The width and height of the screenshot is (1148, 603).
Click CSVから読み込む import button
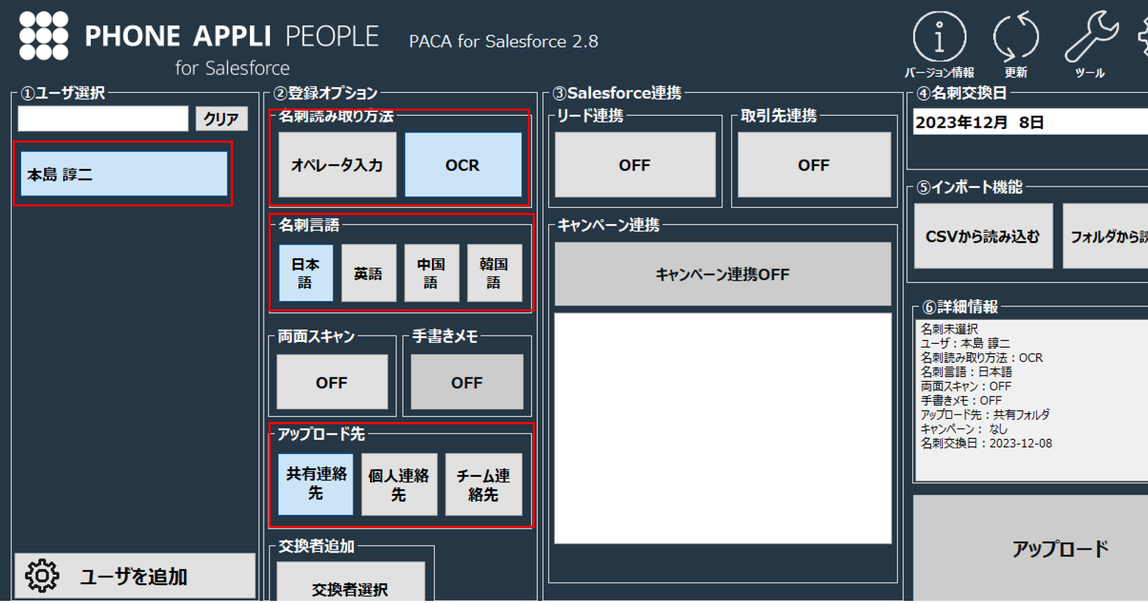[x=983, y=236]
